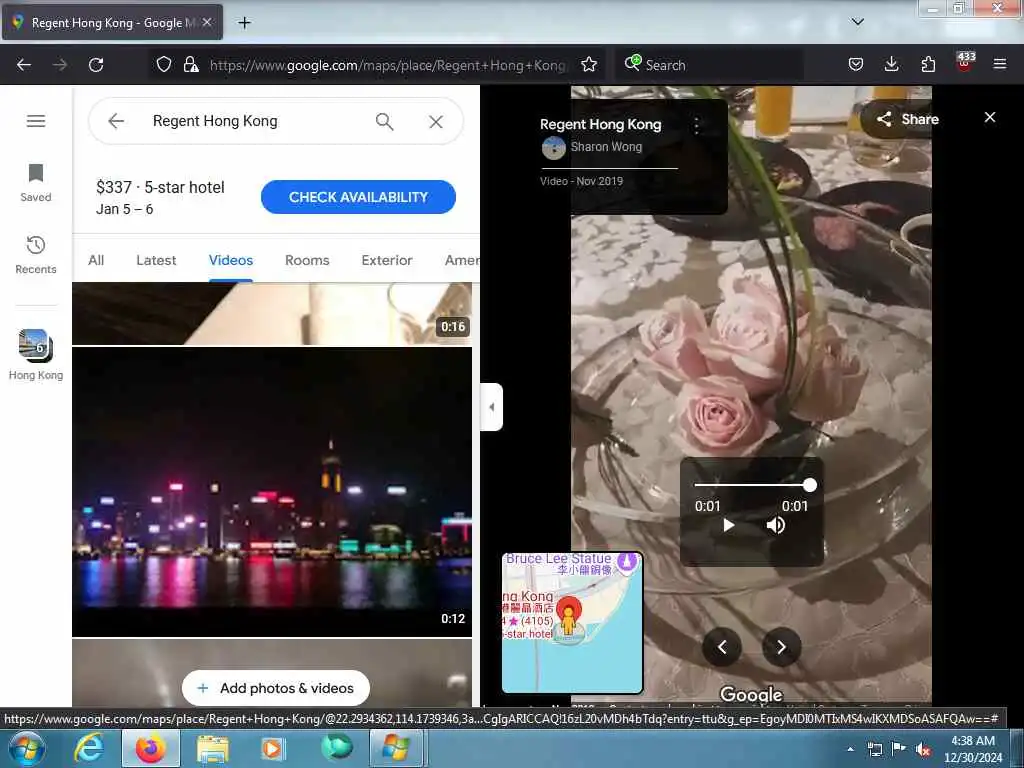This screenshot has width=1024, height=768.
Task: Click the muted volume tray icon
Action: 923,750
